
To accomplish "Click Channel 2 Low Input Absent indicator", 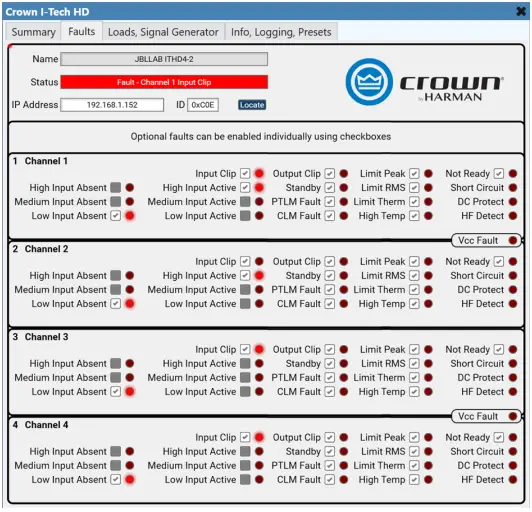I will 130,304.
